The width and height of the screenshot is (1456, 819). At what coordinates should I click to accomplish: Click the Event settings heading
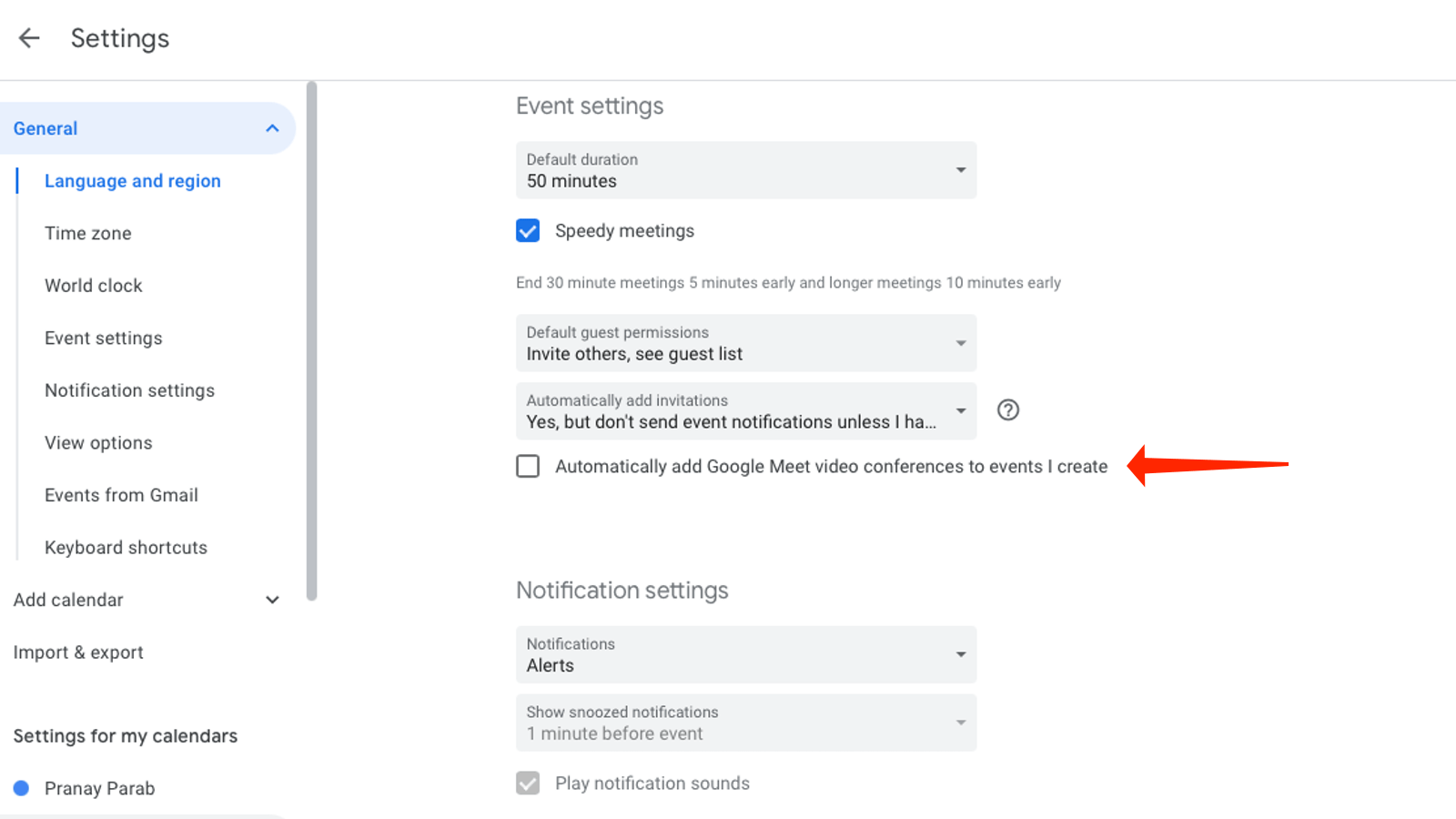(x=590, y=106)
